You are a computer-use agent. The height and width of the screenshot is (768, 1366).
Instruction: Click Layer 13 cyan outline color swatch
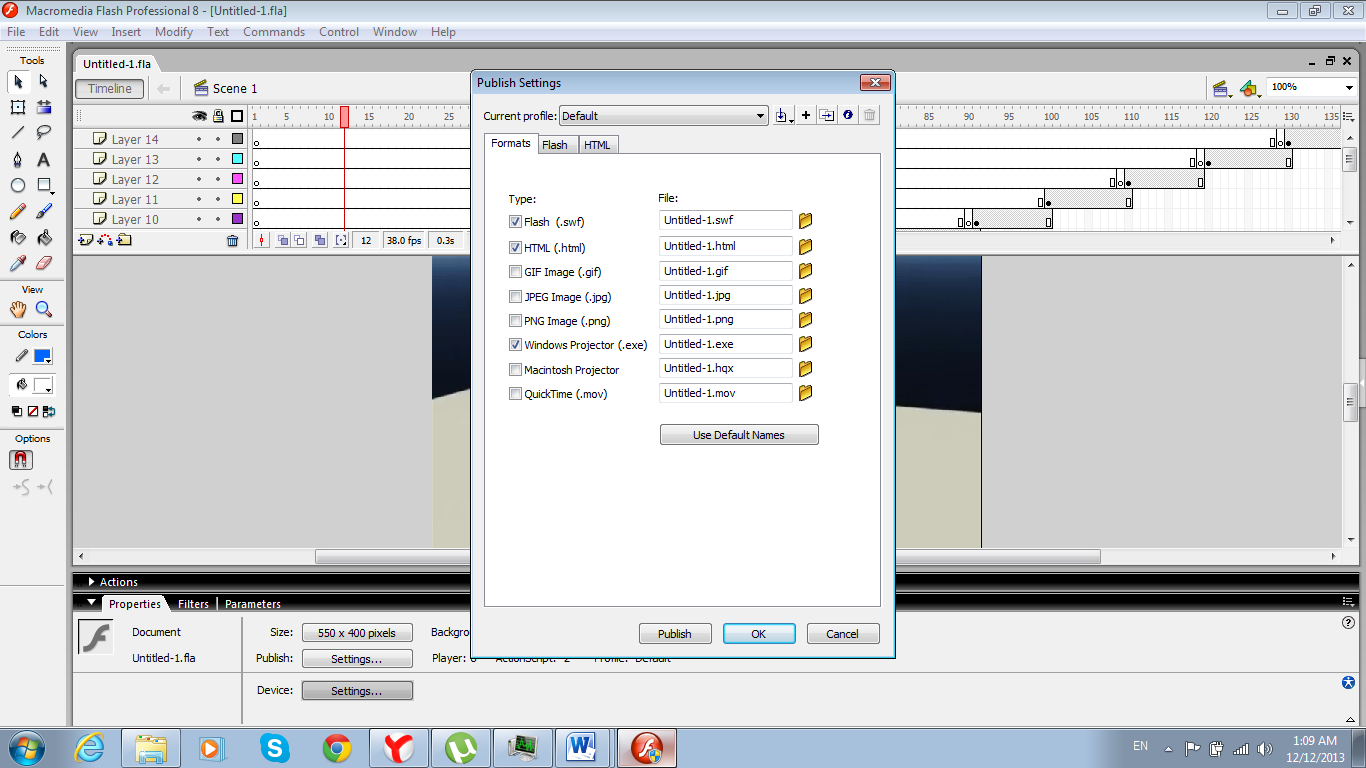(237, 159)
